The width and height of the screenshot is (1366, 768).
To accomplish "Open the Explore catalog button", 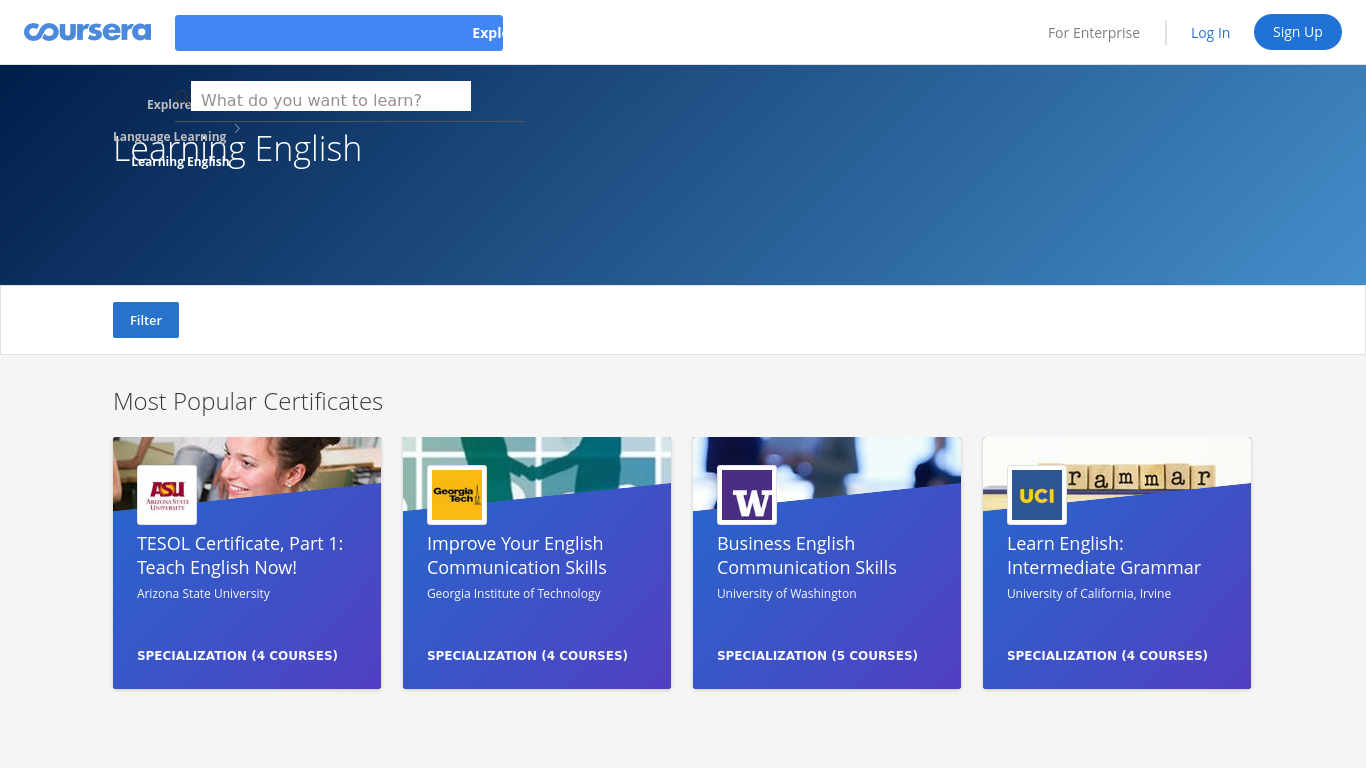I will pyautogui.click(x=339, y=32).
